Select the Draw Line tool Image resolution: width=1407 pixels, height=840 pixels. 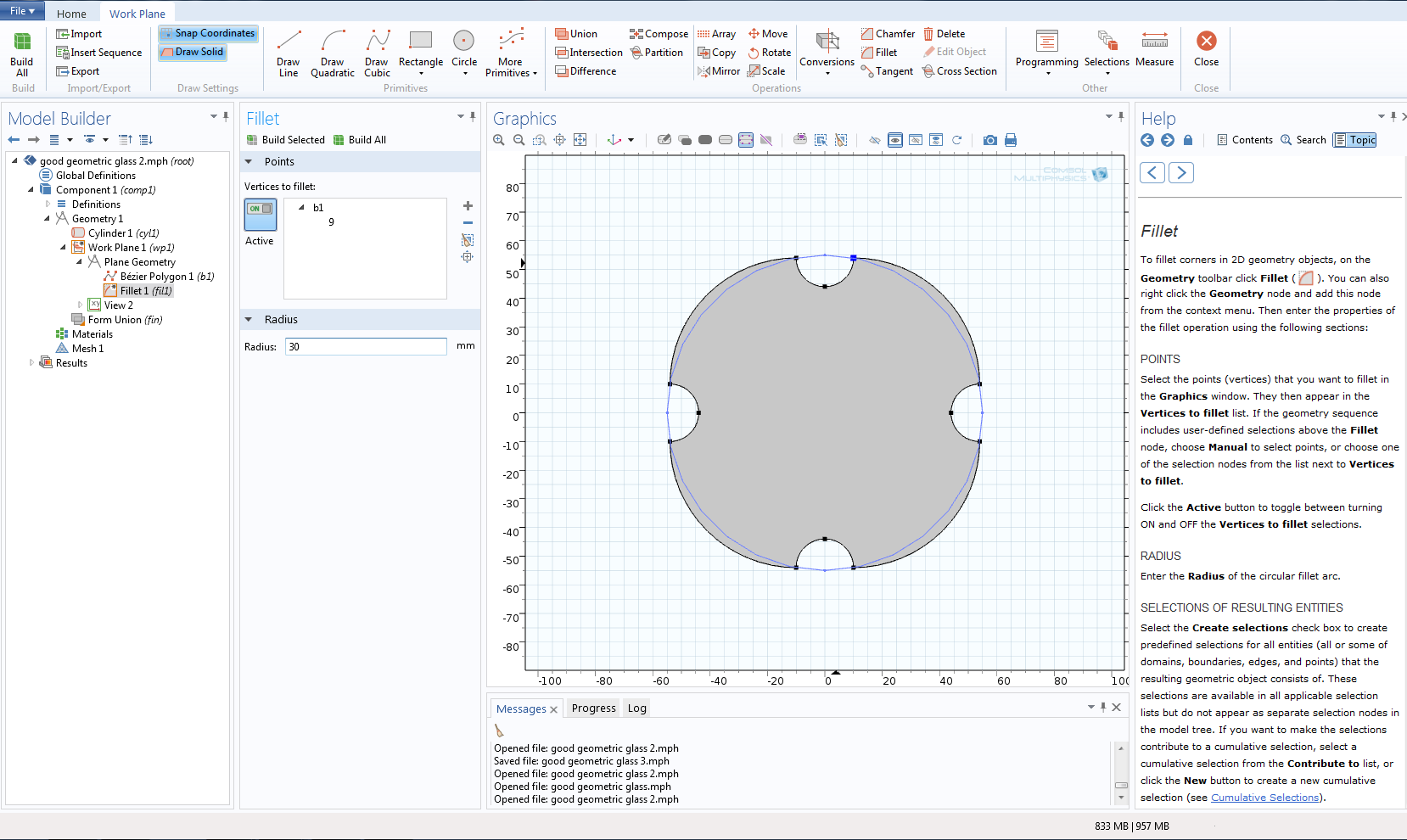(x=289, y=53)
